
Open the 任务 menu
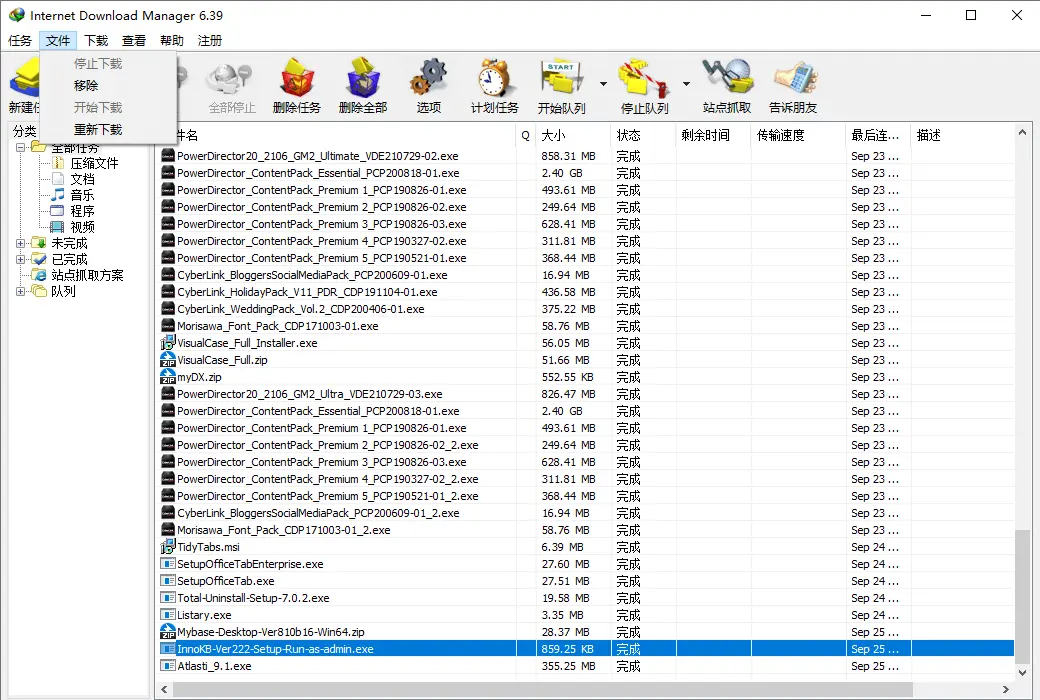[20, 40]
